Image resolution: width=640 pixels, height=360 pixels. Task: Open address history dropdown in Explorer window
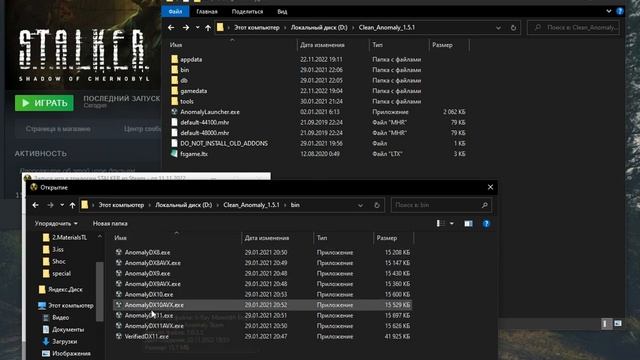coord(498,28)
